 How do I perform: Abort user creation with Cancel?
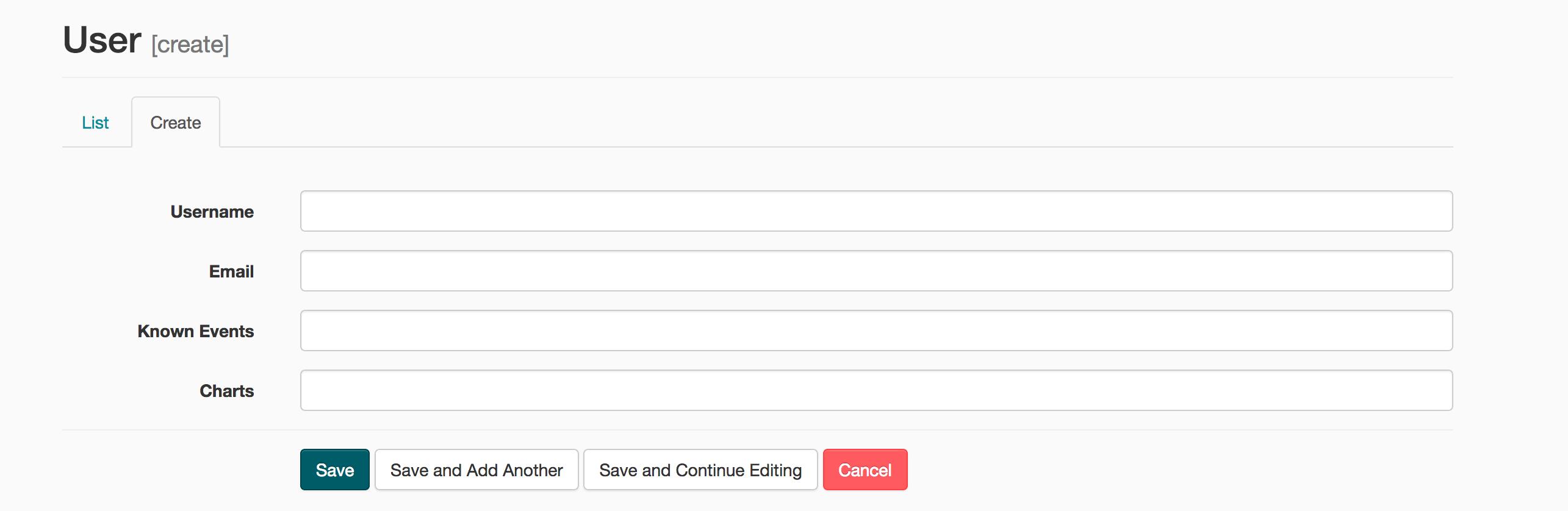coord(865,470)
